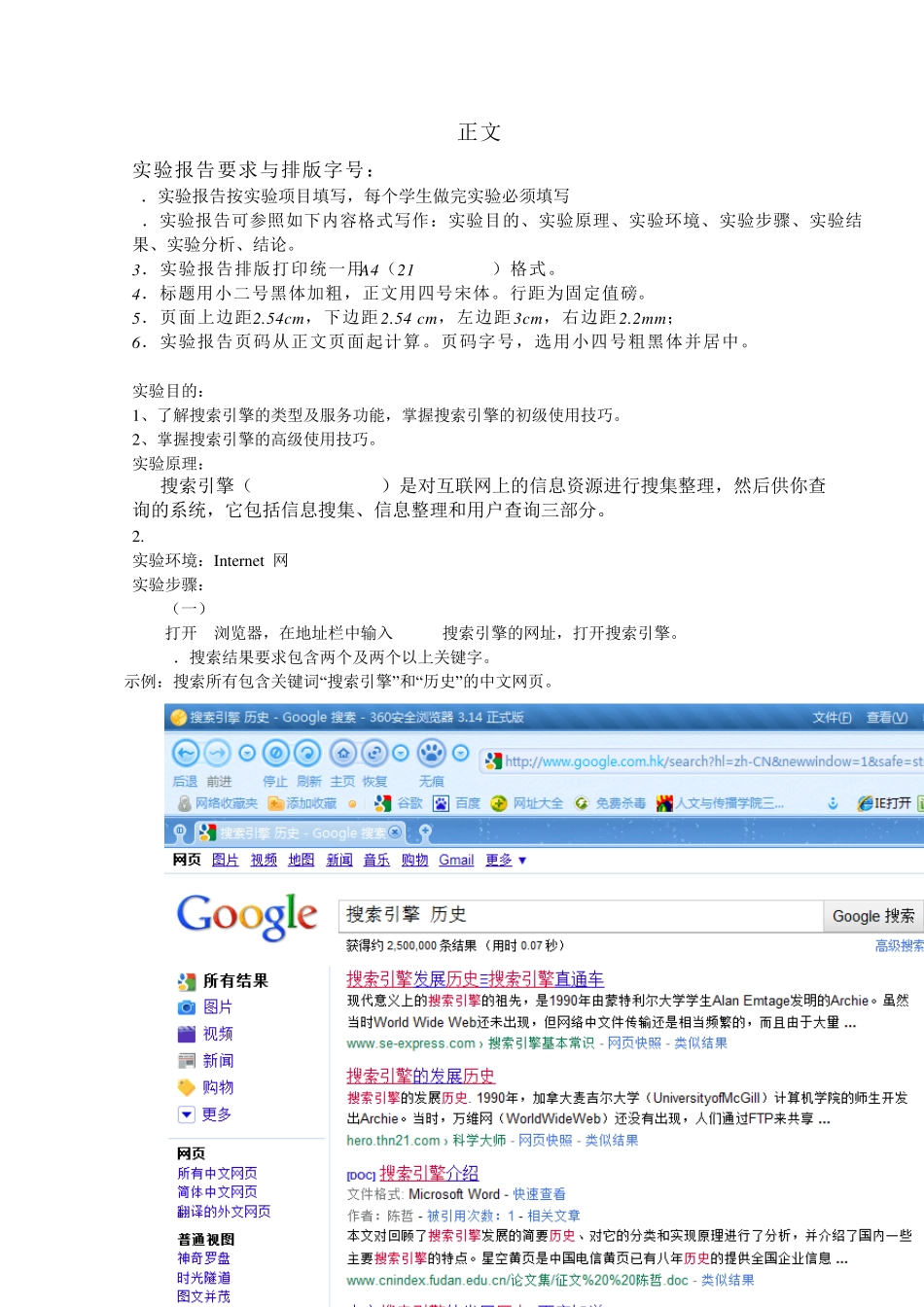Click 快速查看 for the Word document
Screen dimensions: 924x1307
[539, 1193]
